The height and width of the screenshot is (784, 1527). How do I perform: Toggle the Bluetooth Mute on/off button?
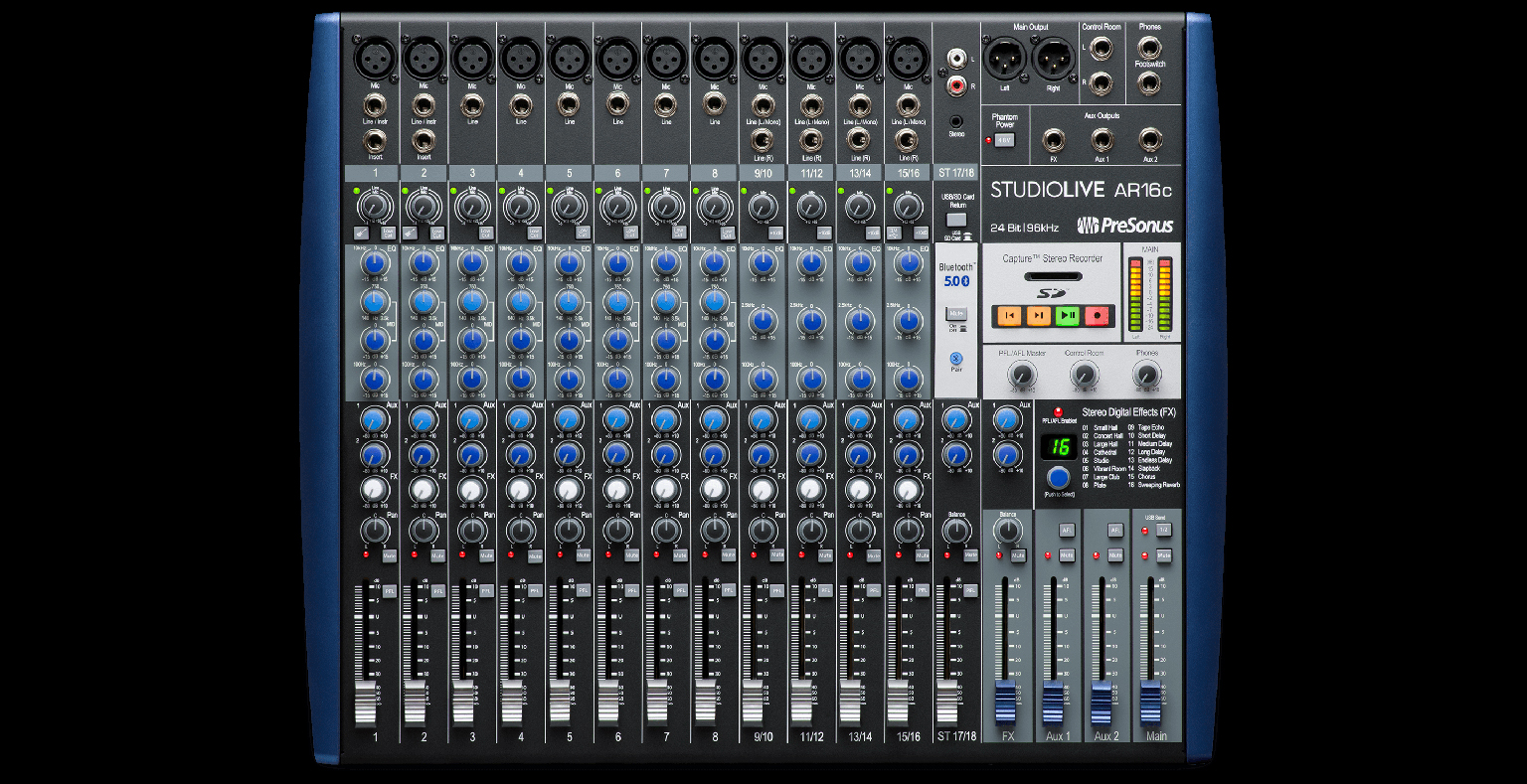(x=956, y=313)
